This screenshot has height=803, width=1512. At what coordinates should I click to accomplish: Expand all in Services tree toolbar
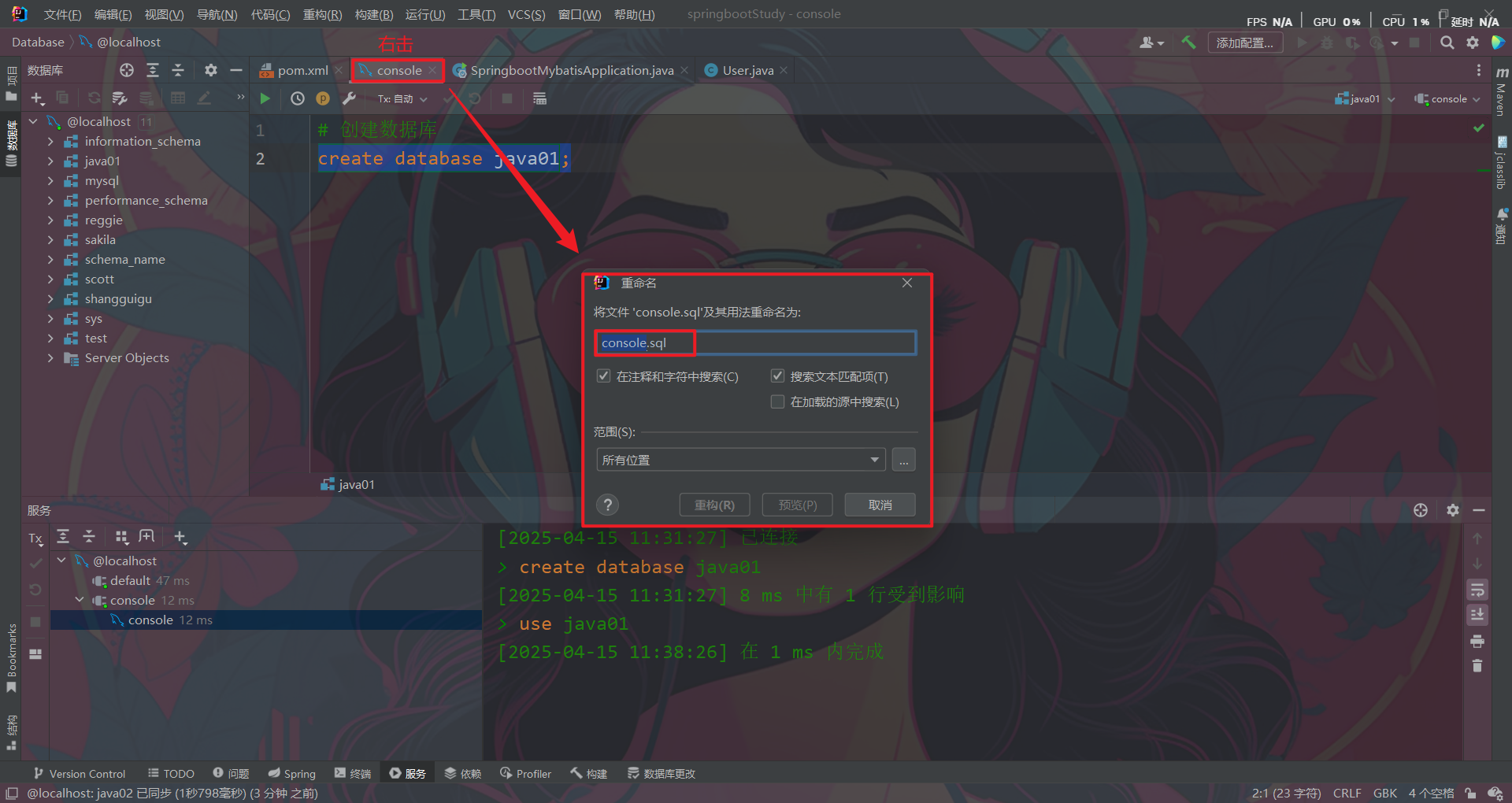coord(63,537)
